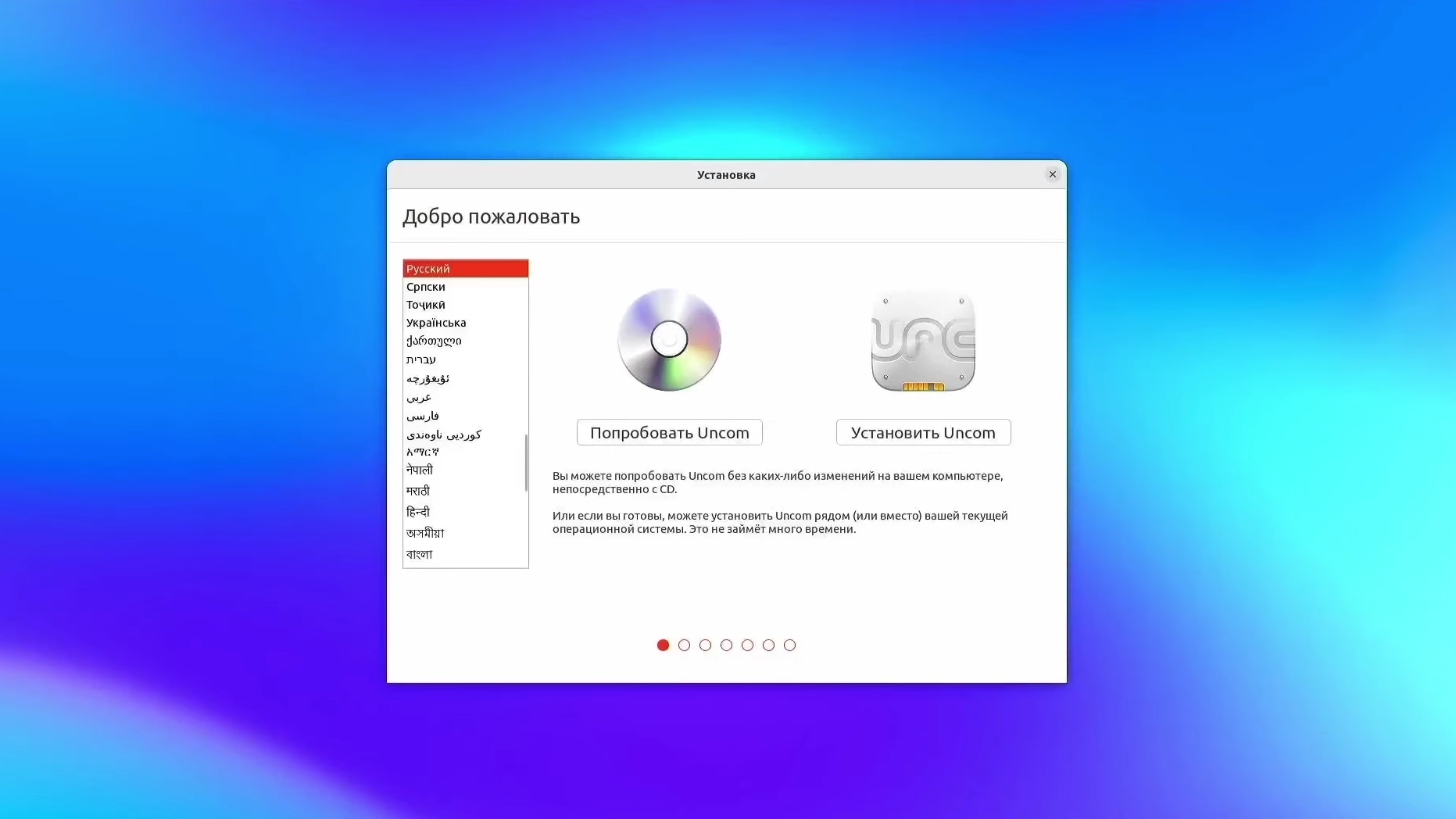Pick the Bengali language বাংলা
1456x819 pixels.
tap(466, 554)
